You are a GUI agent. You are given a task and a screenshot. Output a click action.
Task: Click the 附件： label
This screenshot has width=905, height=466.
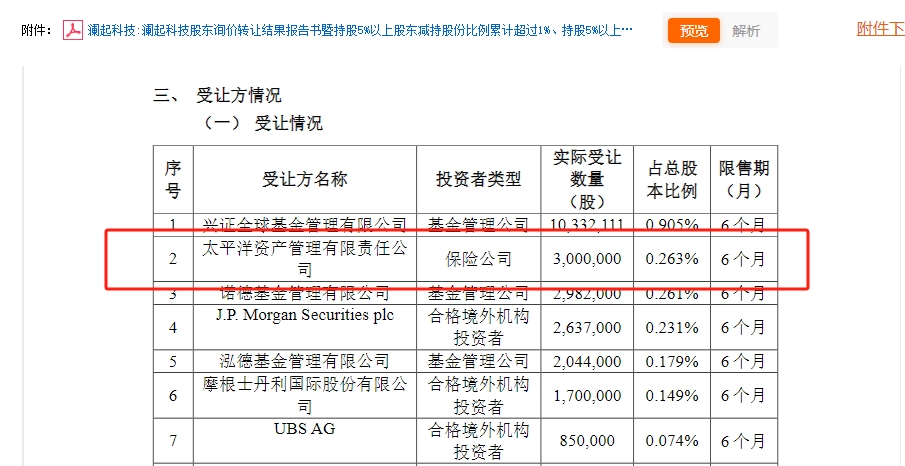[38, 31]
